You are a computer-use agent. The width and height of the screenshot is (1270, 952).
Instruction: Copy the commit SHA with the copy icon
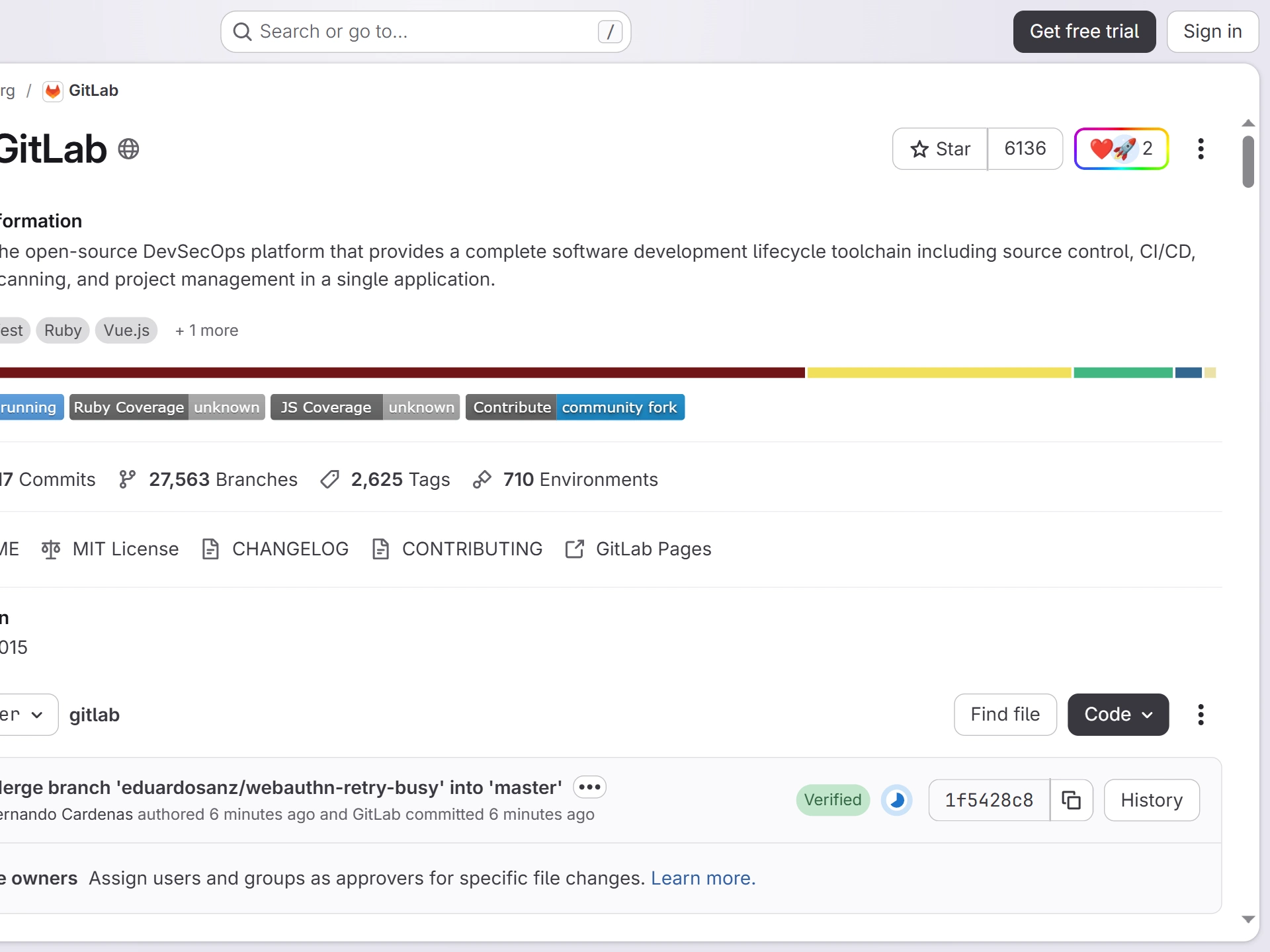1071,800
